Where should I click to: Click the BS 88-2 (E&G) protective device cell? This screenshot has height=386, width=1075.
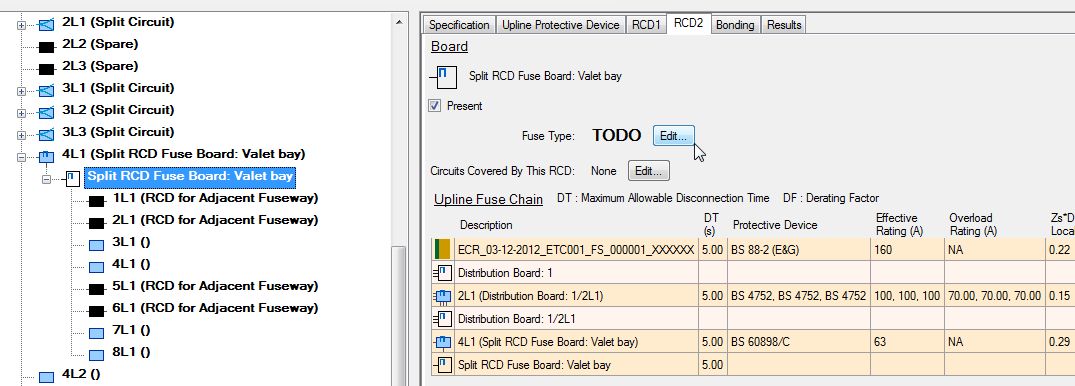tap(799, 250)
